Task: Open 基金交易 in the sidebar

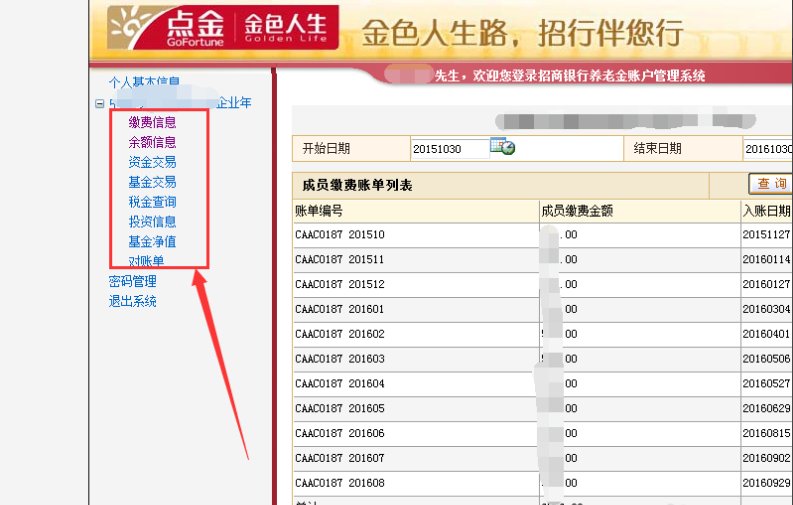Action: click(152, 181)
